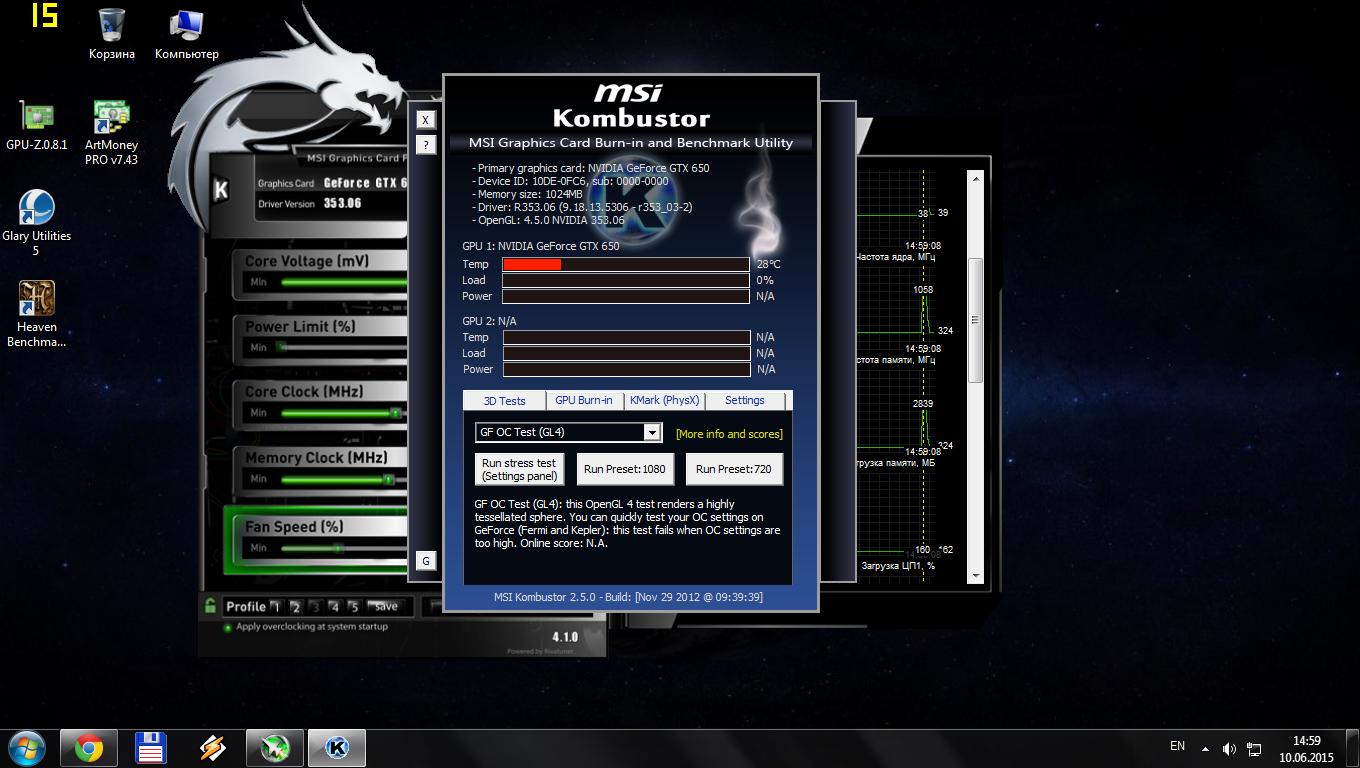This screenshot has width=1360, height=768.
Task: Open Glary Utilities 5 desktop shortcut
Action: pos(37,222)
